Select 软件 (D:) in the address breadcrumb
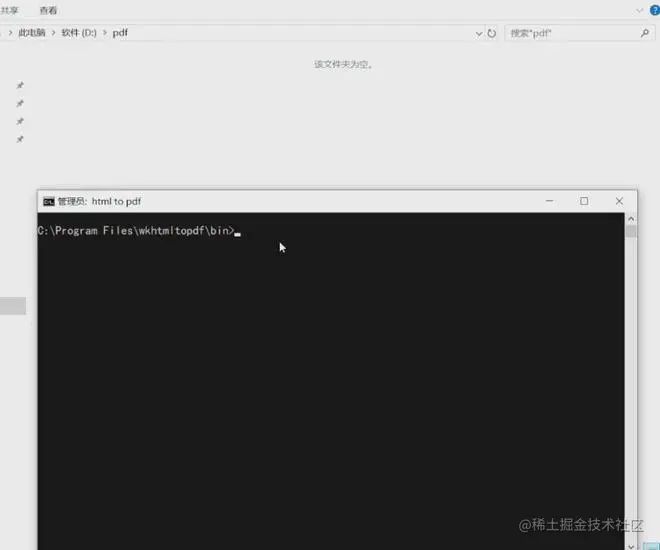This screenshot has height=550, width=660. point(79,33)
